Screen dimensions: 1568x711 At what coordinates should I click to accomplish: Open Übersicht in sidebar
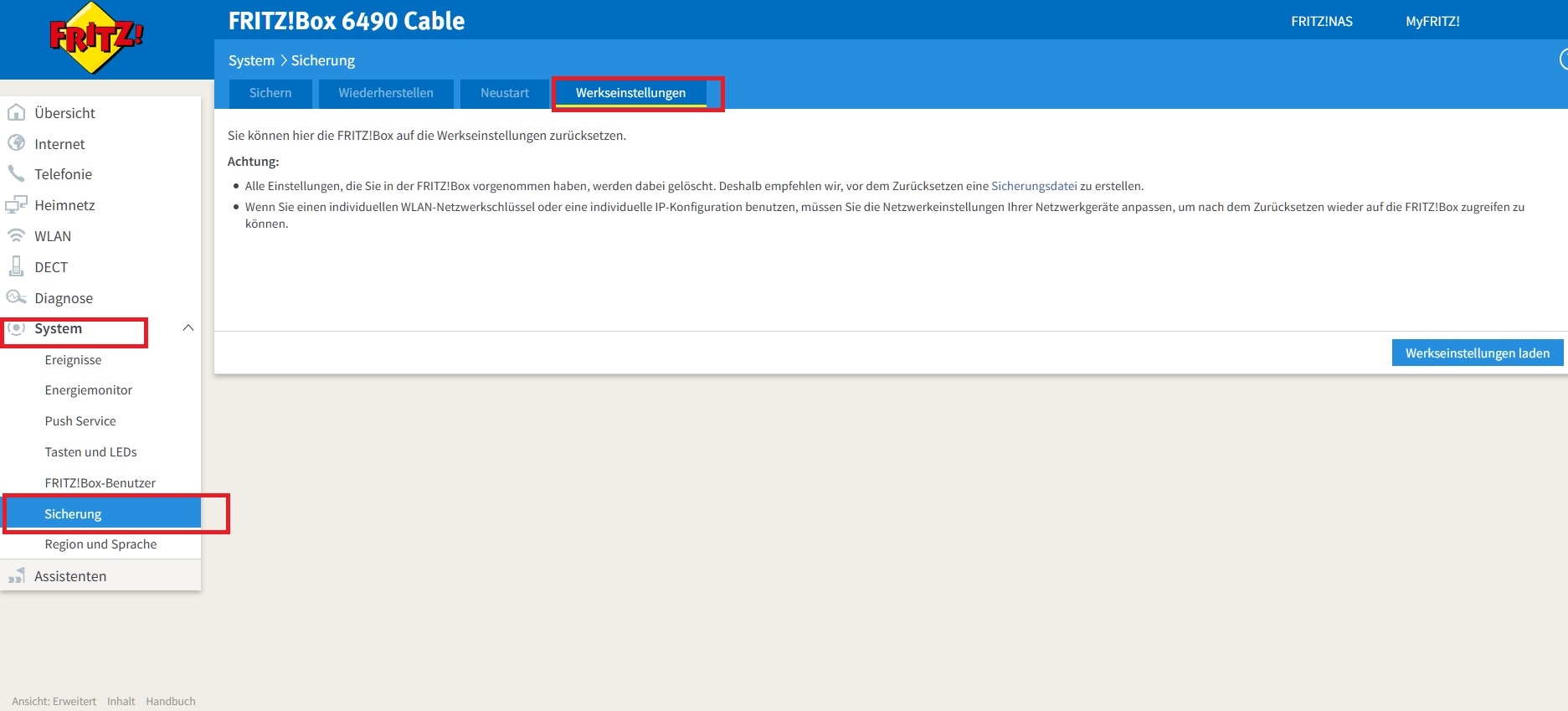coord(64,113)
